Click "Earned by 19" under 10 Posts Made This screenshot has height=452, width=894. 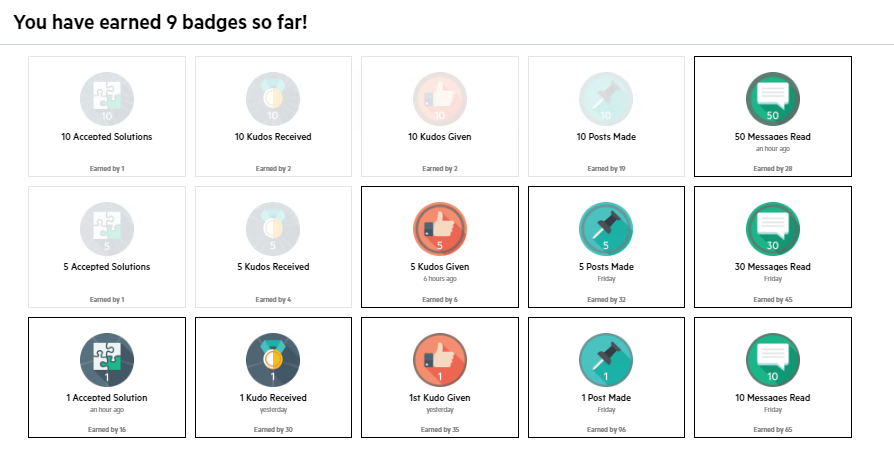606,169
